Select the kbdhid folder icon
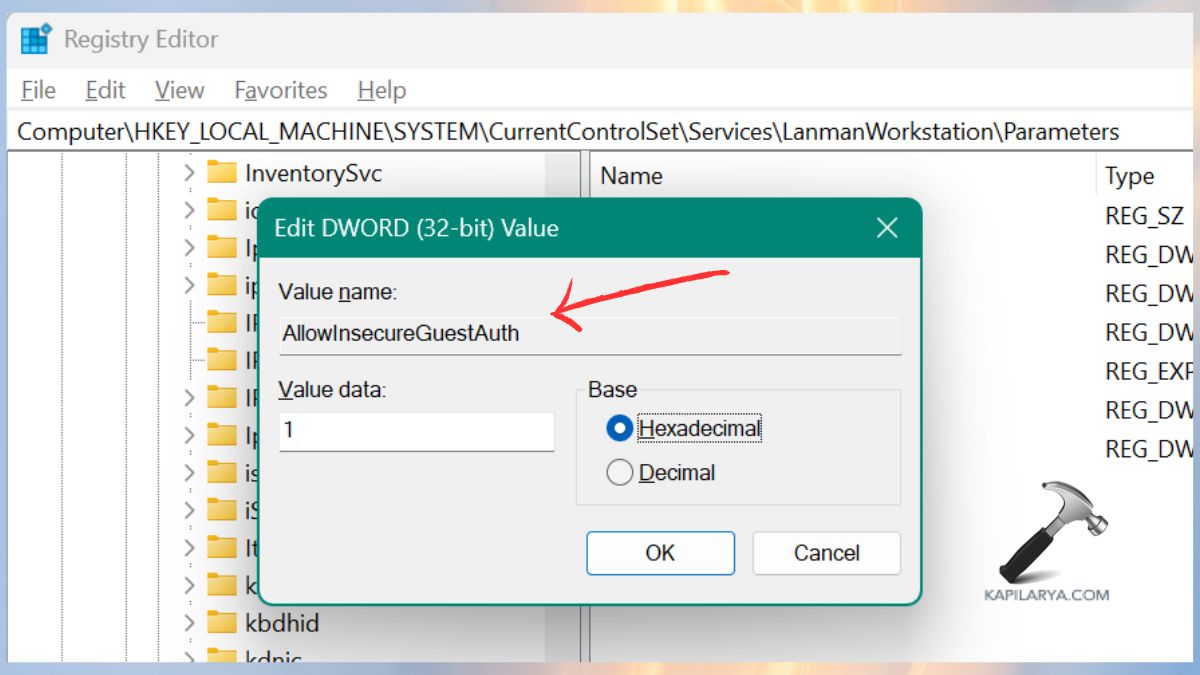This screenshot has height=675, width=1200. coord(222,623)
